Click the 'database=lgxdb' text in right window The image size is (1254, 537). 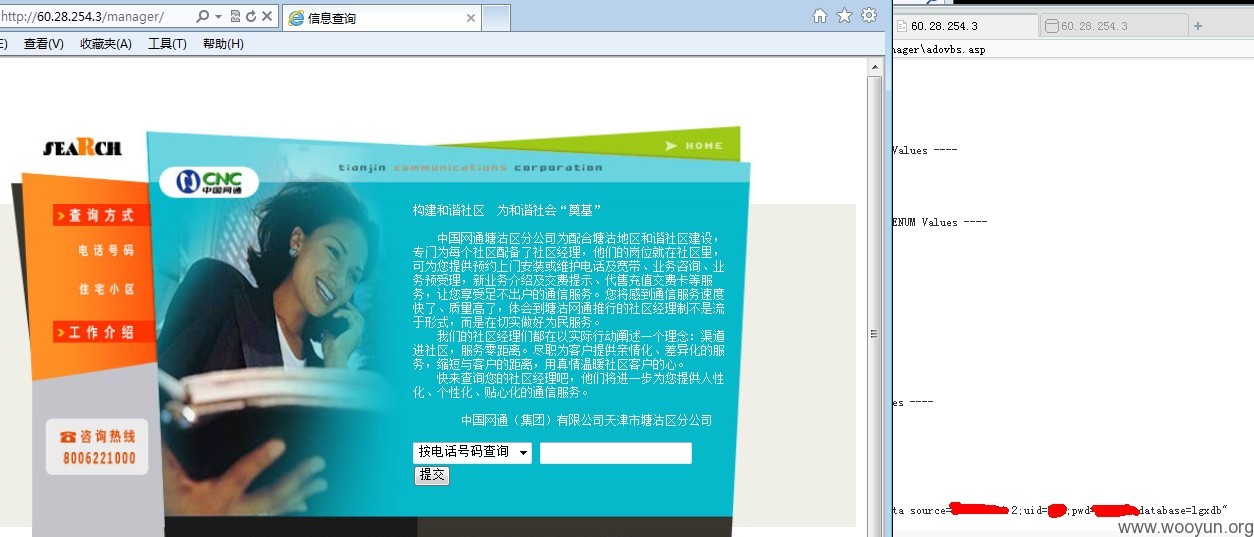(1181, 510)
